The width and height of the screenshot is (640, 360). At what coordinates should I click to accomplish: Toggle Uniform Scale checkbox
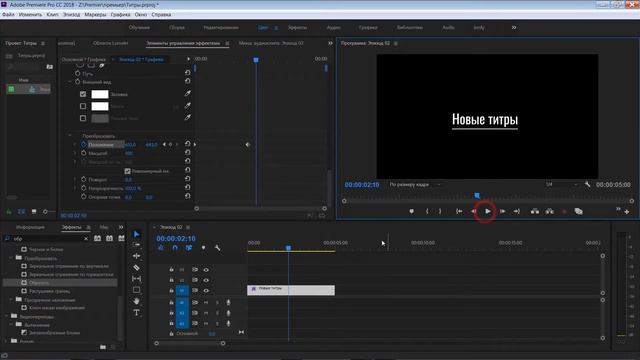[127, 171]
